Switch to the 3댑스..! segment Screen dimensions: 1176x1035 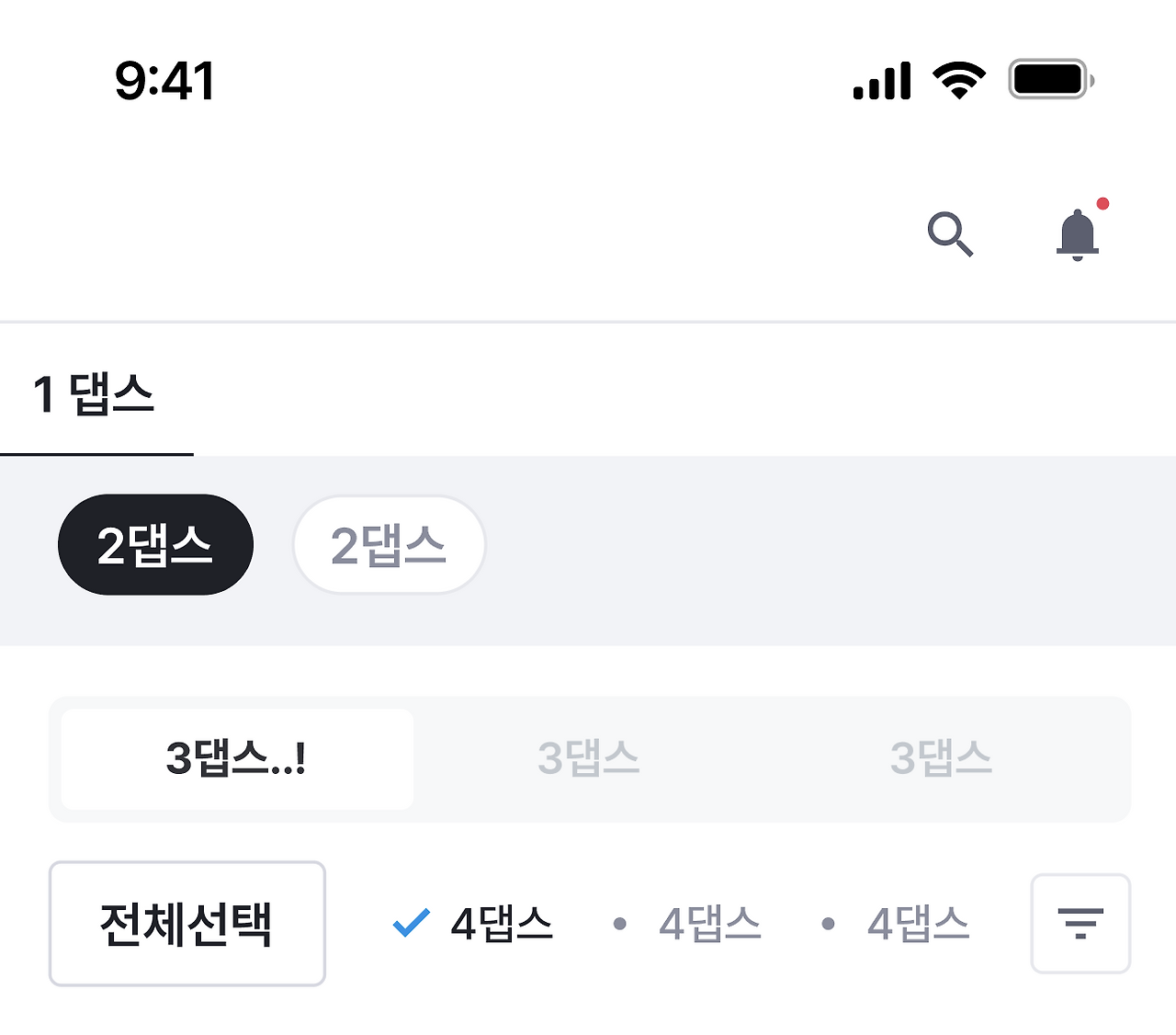tap(234, 759)
